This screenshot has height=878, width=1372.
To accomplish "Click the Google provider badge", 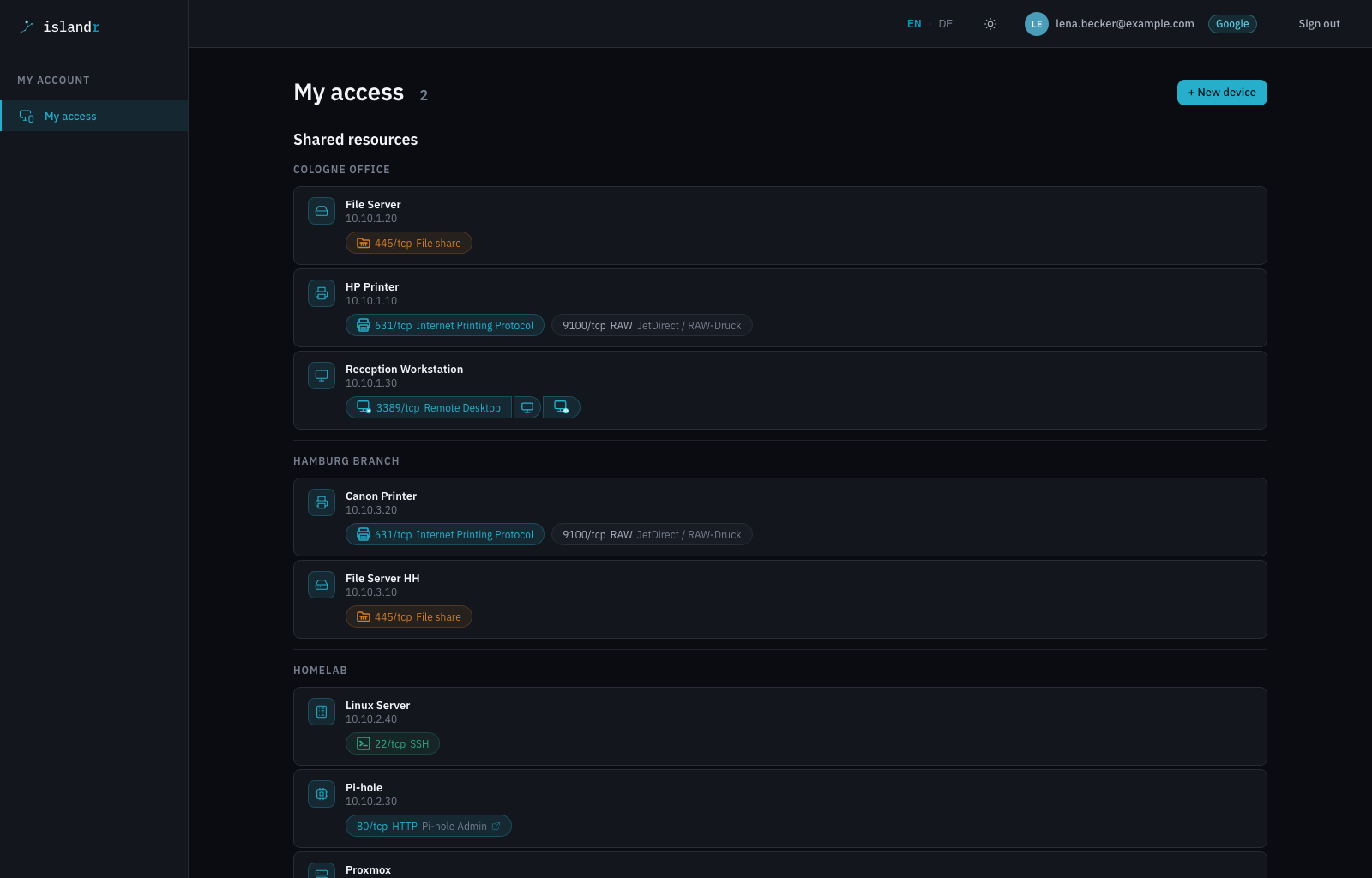I will tap(1232, 24).
